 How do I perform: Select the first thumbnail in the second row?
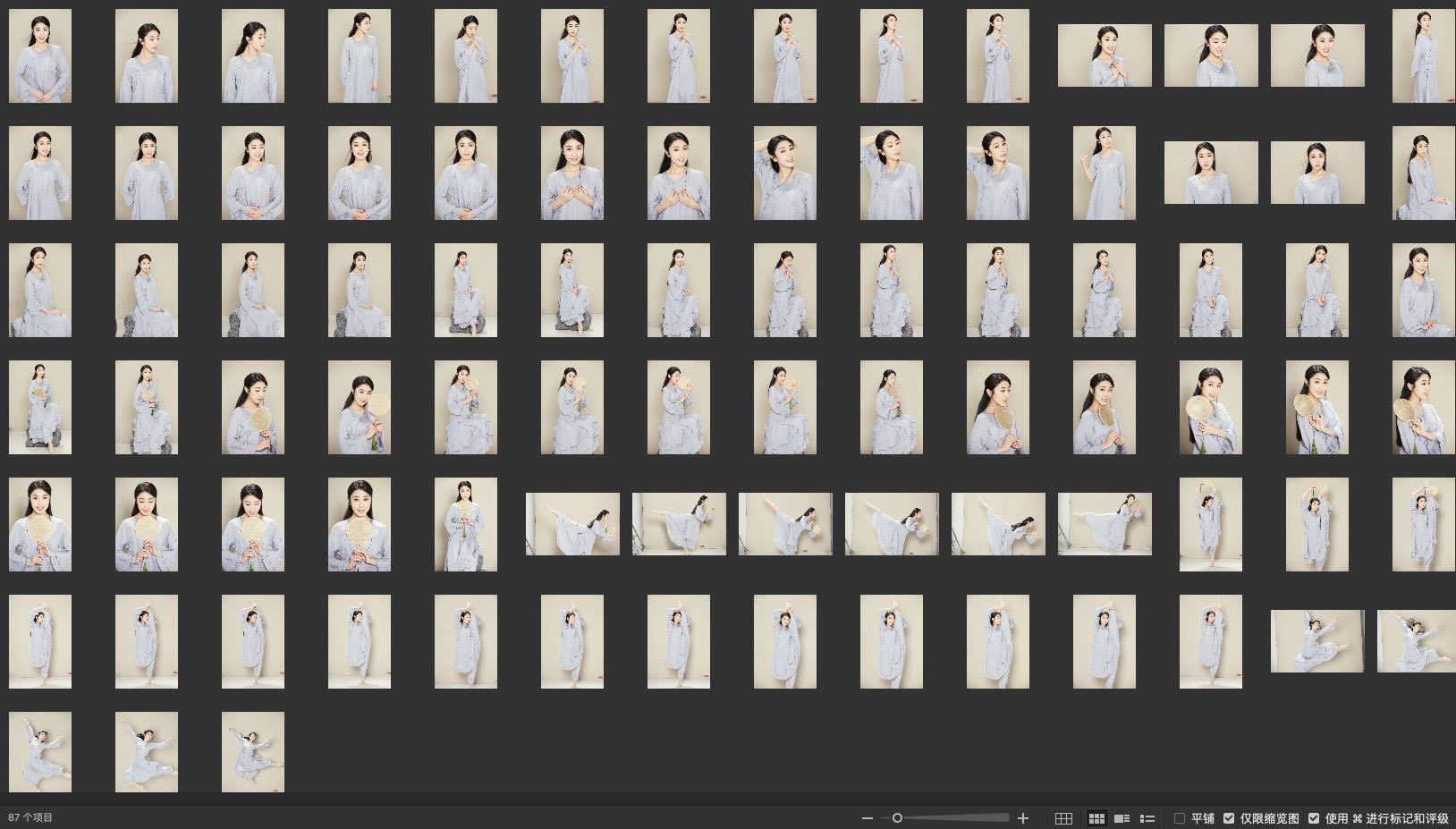click(40, 173)
